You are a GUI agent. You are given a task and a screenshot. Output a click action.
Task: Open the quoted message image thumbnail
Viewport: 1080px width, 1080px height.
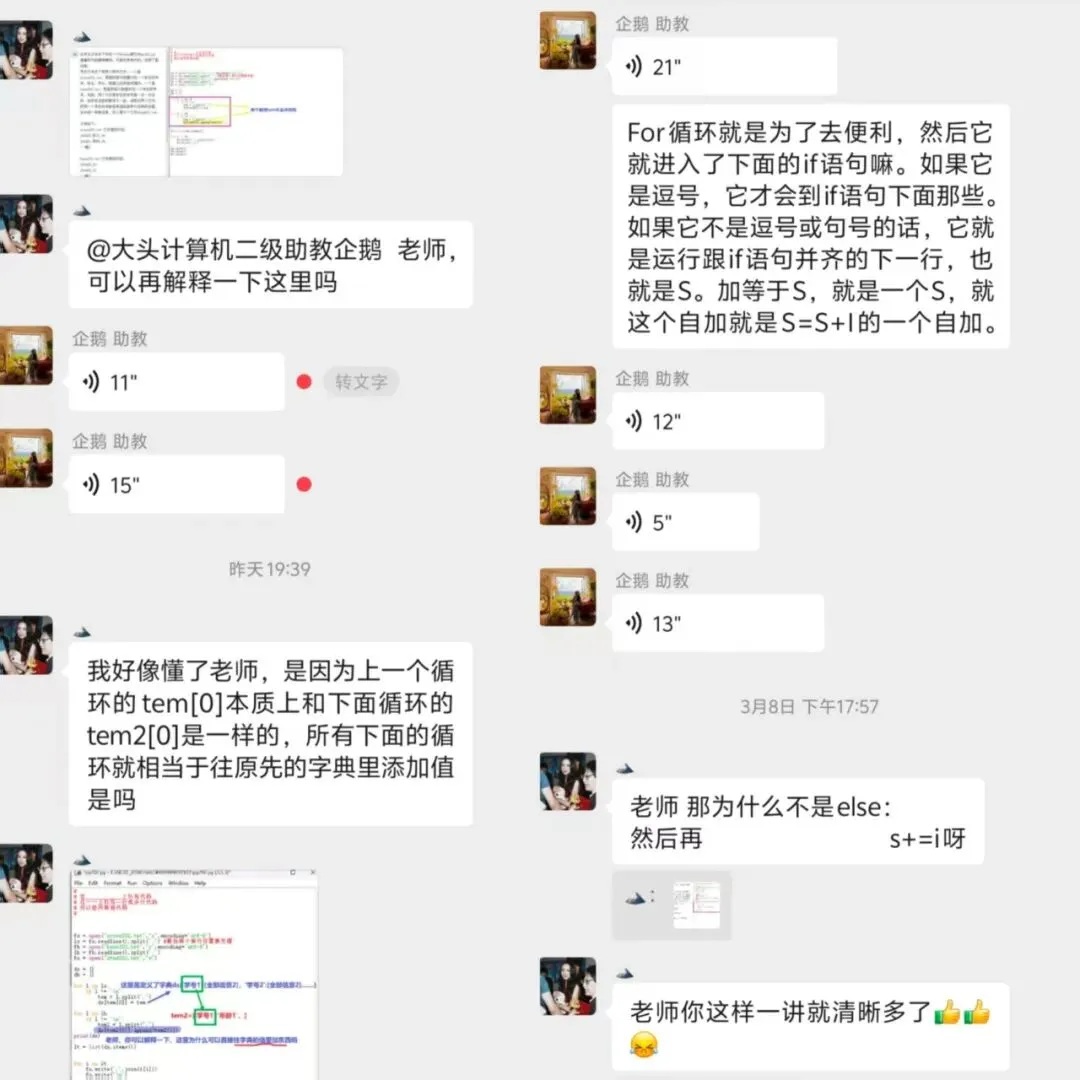point(696,905)
